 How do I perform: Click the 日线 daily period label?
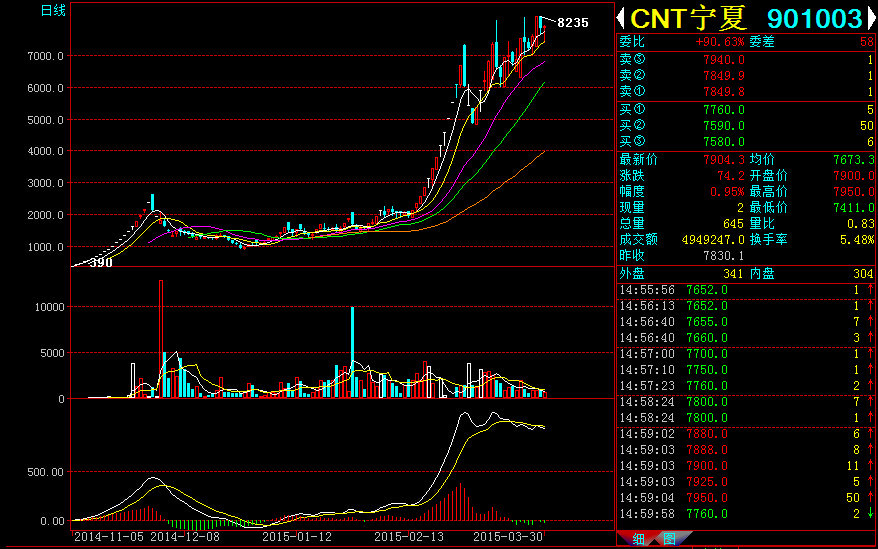pyautogui.click(x=53, y=10)
